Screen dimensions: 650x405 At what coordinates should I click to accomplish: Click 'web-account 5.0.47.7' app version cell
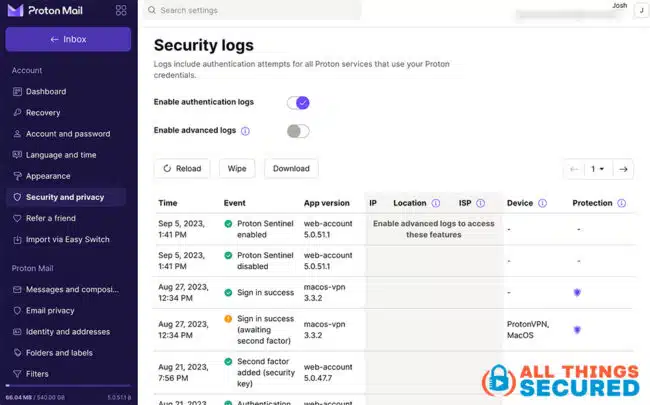click(328, 372)
